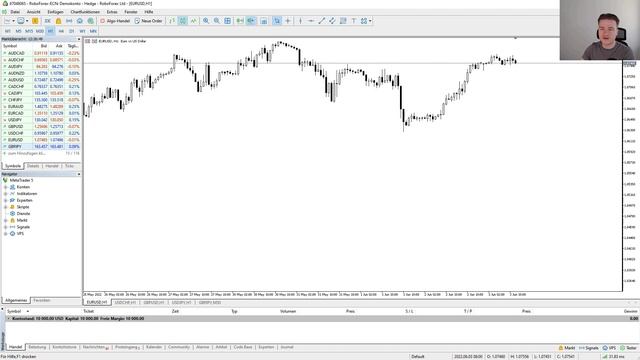Click the VPS button at bottom right
Screen dimensions: 640x360
coord(609,348)
